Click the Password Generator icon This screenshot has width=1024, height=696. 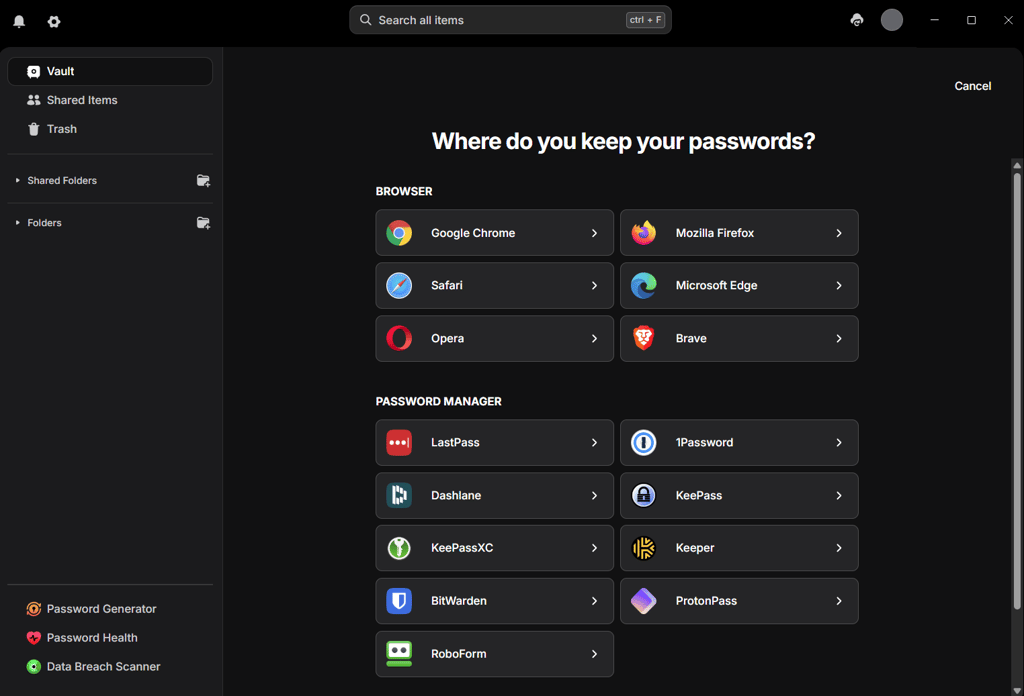pyautogui.click(x=34, y=609)
